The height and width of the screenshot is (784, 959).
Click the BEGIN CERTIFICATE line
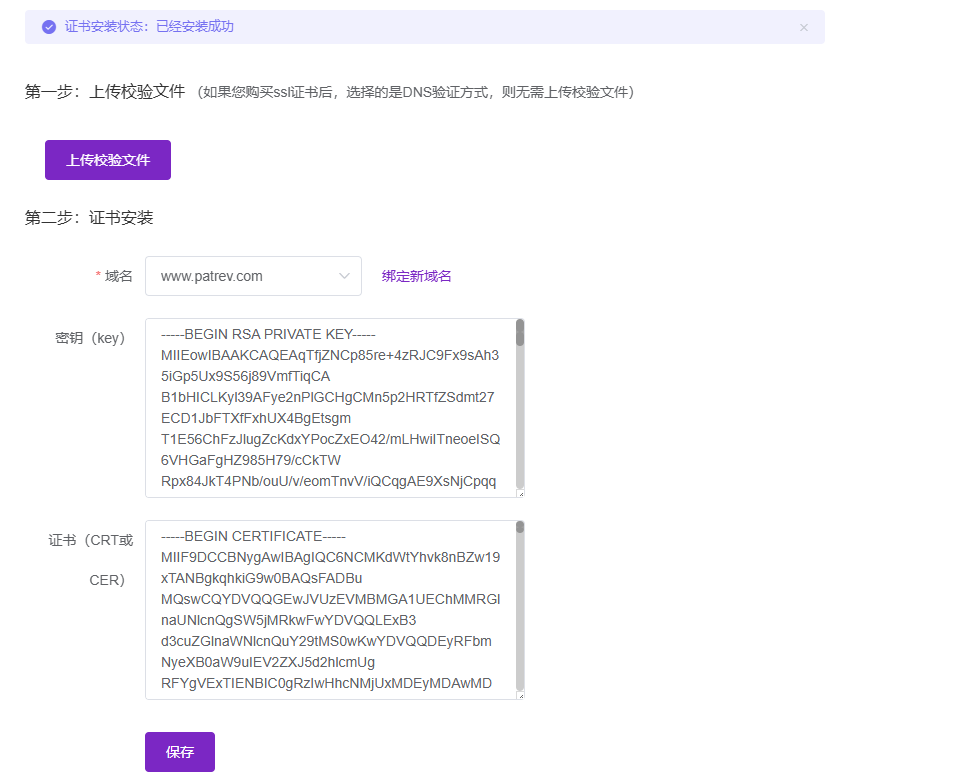coord(255,536)
